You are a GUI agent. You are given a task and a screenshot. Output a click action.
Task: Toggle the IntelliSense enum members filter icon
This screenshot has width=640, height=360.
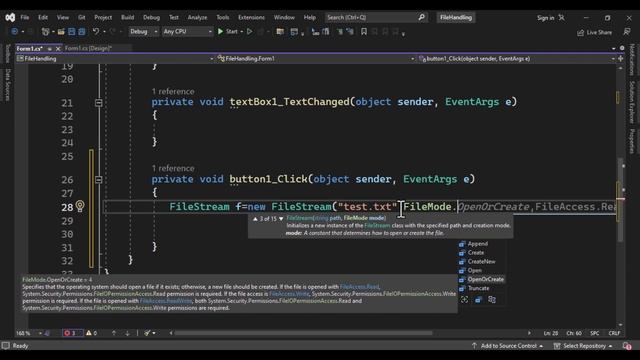click(478, 300)
